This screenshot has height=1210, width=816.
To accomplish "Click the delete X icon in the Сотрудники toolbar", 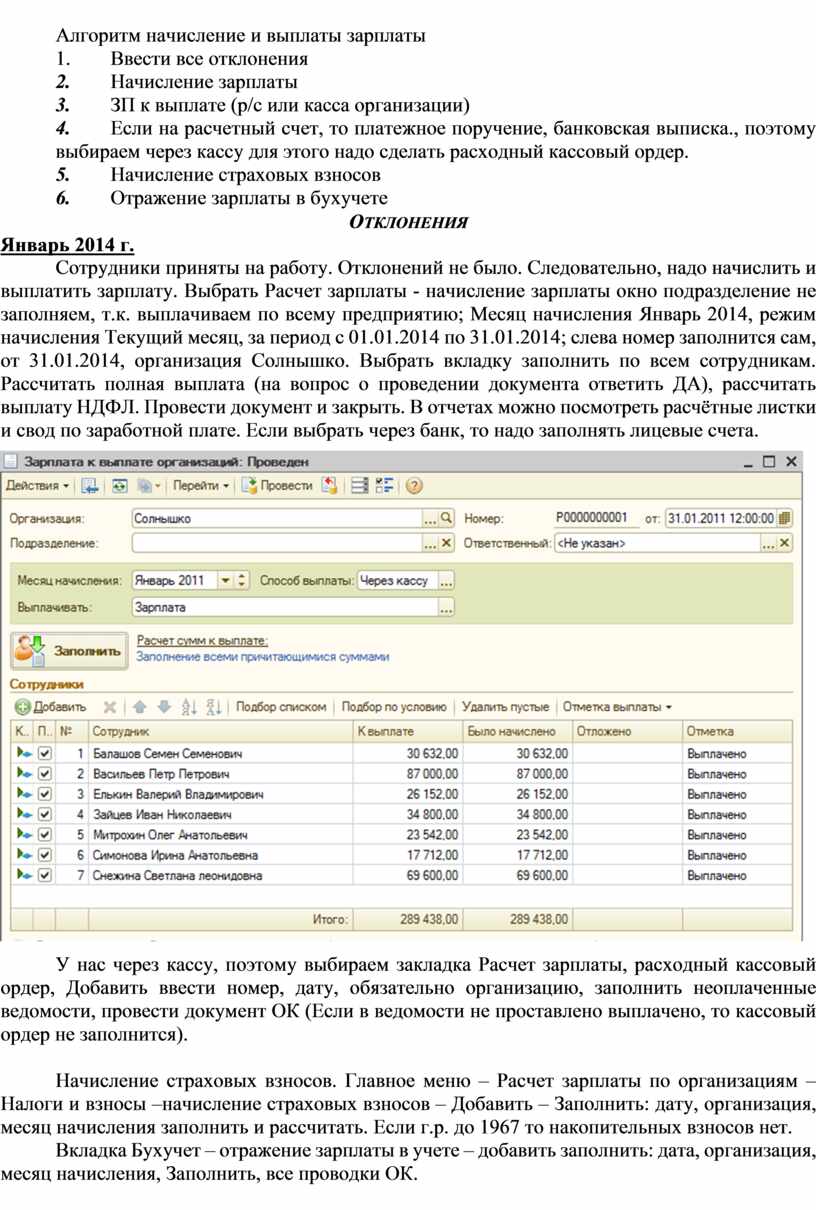I will pos(110,707).
